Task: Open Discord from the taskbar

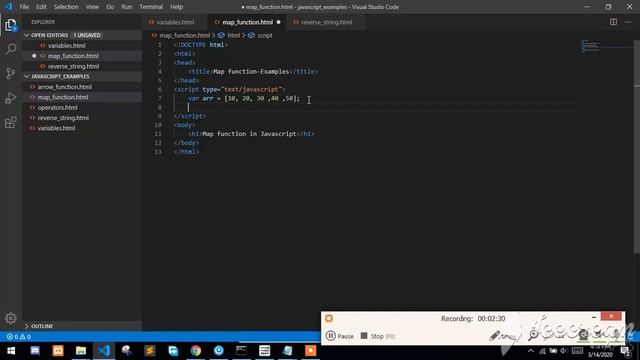Action: pos(35,351)
